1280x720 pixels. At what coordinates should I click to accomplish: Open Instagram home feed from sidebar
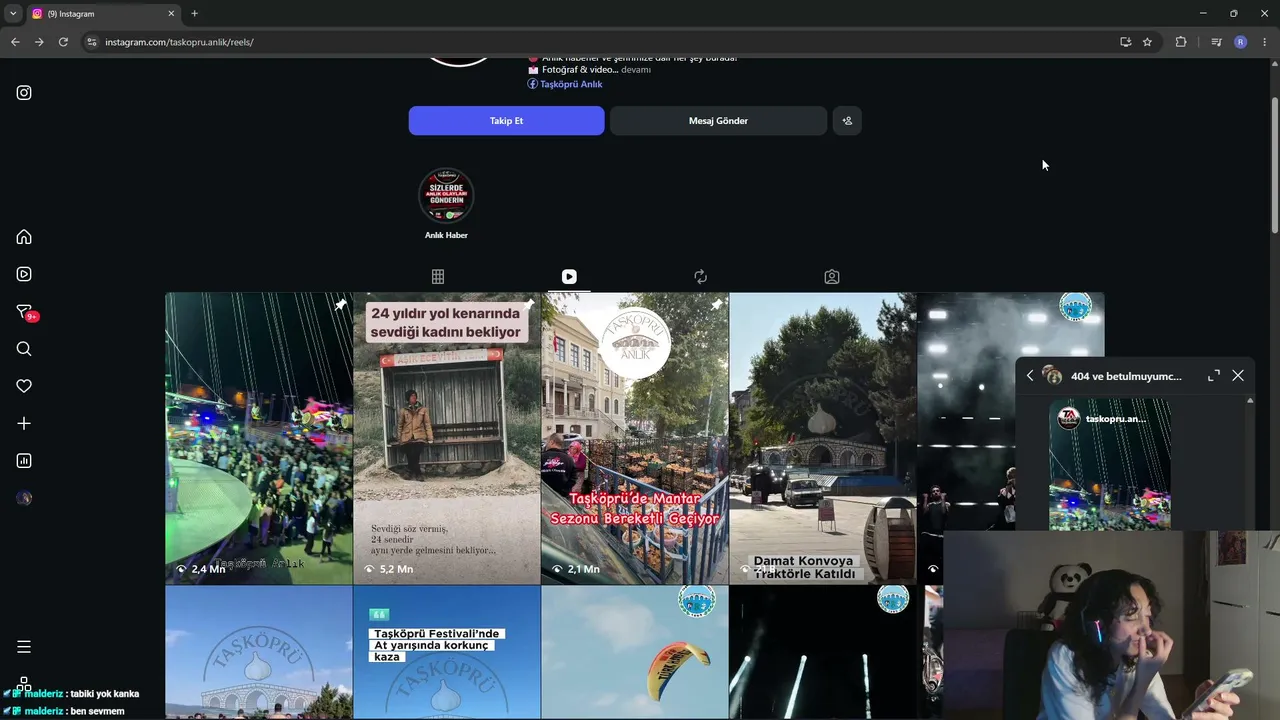point(24,237)
